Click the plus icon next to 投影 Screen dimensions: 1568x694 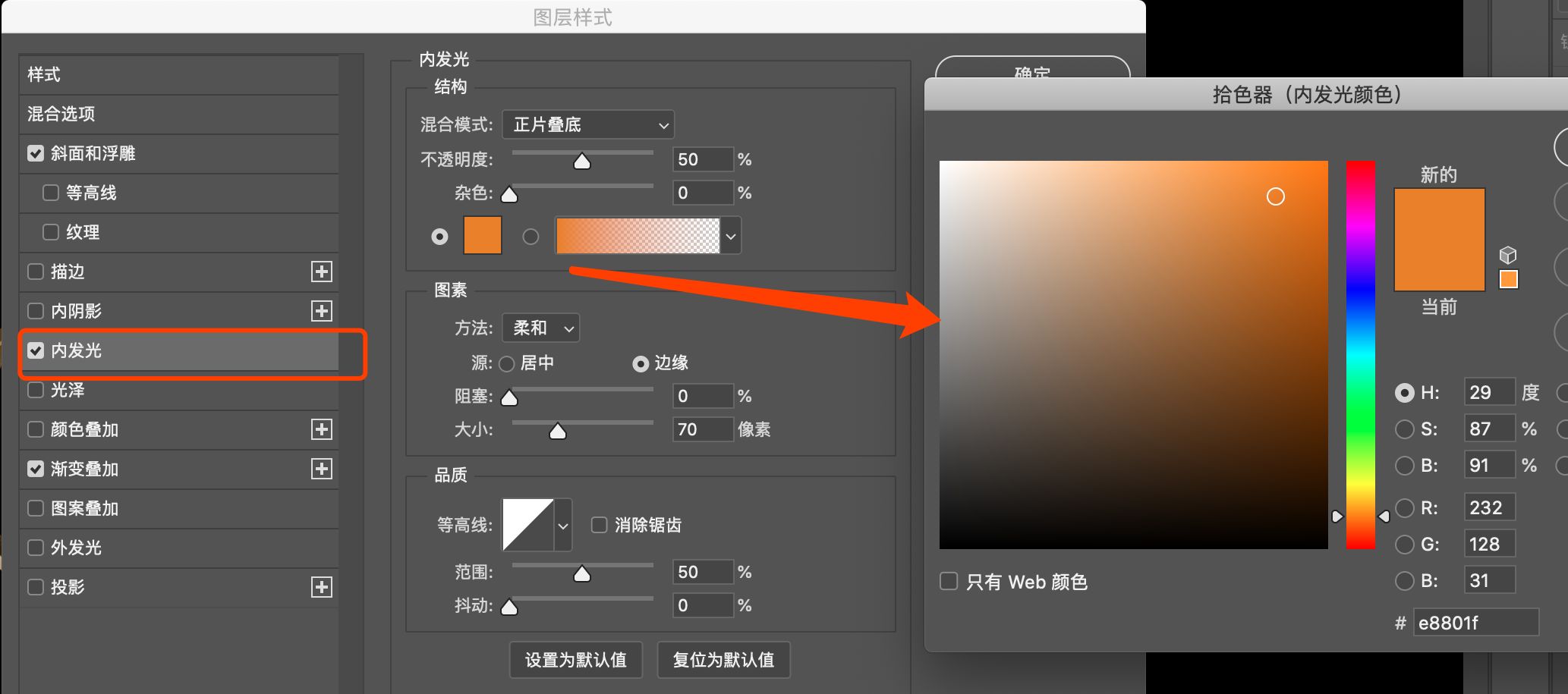[322, 587]
